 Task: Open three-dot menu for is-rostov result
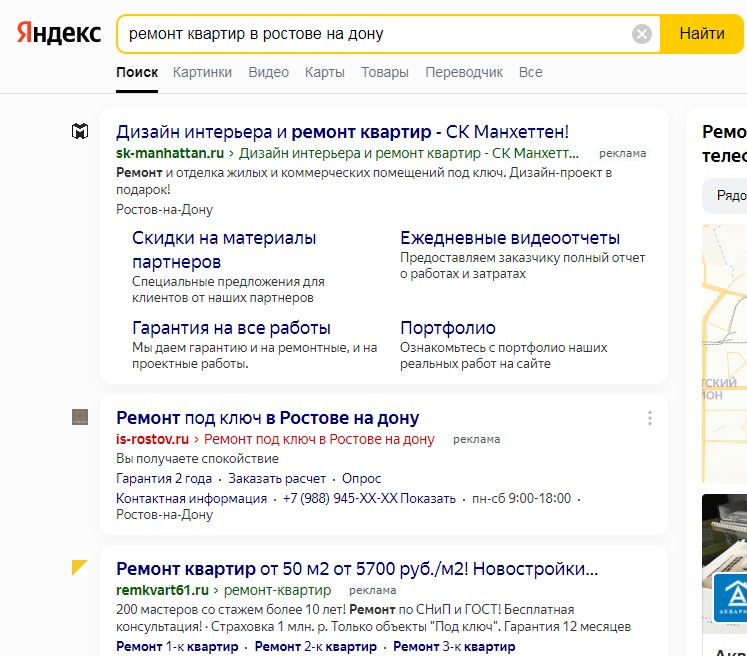(649, 418)
